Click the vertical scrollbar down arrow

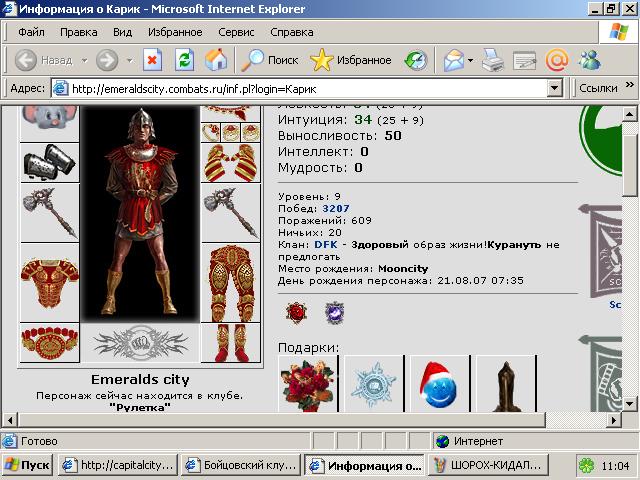tap(629, 403)
